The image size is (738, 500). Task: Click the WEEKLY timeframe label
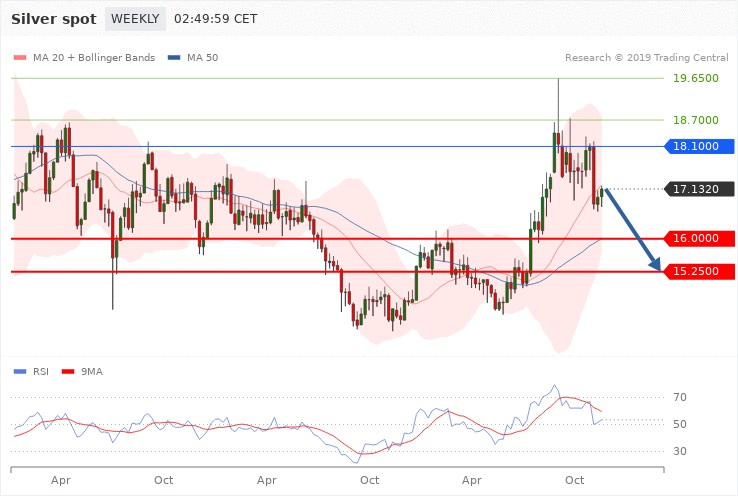click(x=135, y=19)
